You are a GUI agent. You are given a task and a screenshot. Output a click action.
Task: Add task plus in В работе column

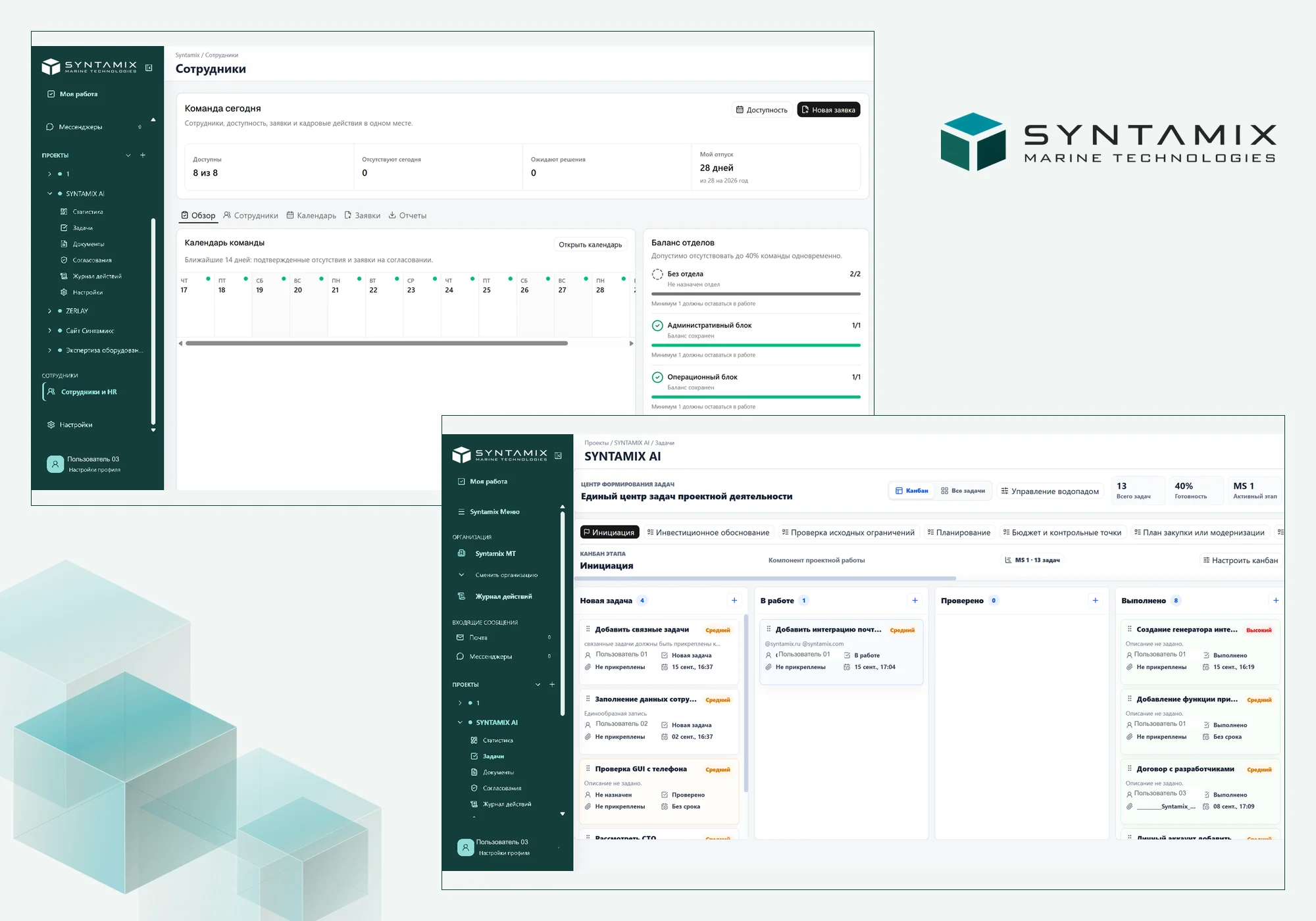click(915, 600)
